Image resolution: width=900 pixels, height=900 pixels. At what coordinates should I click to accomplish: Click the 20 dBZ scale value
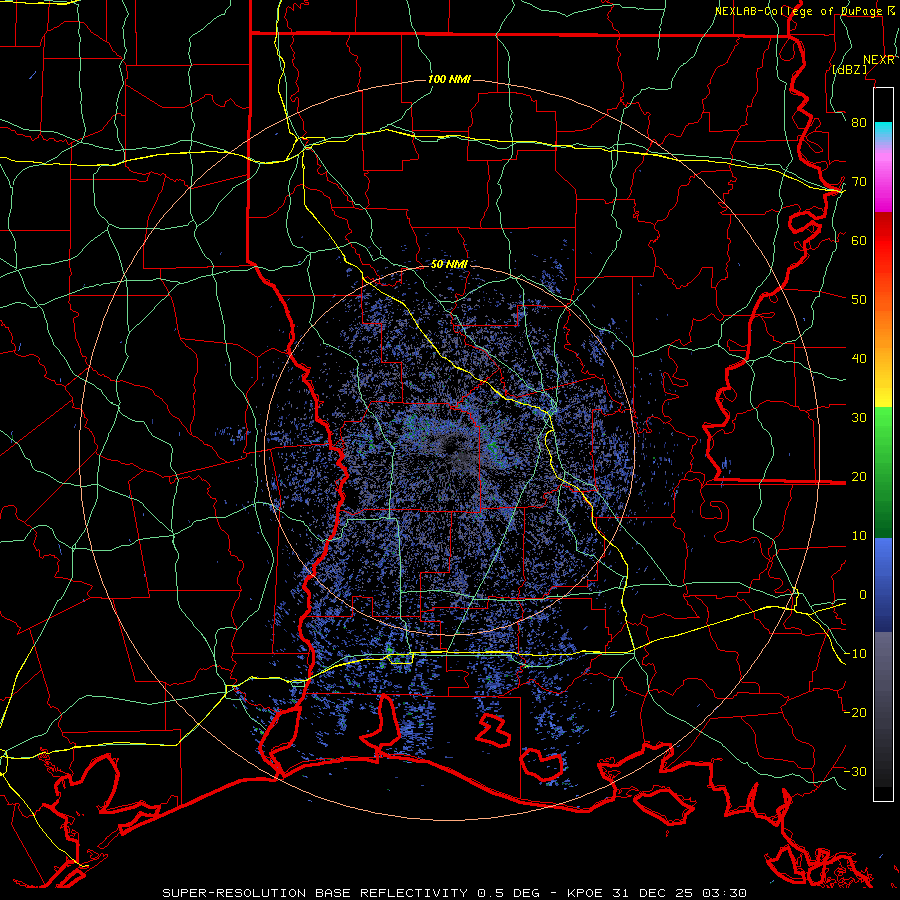pyautogui.click(x=859, y=477)
